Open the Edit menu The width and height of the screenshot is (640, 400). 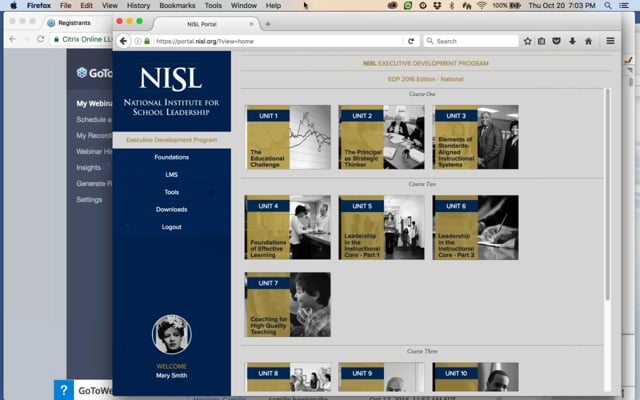pyautogui.click(x=86, y=5)
